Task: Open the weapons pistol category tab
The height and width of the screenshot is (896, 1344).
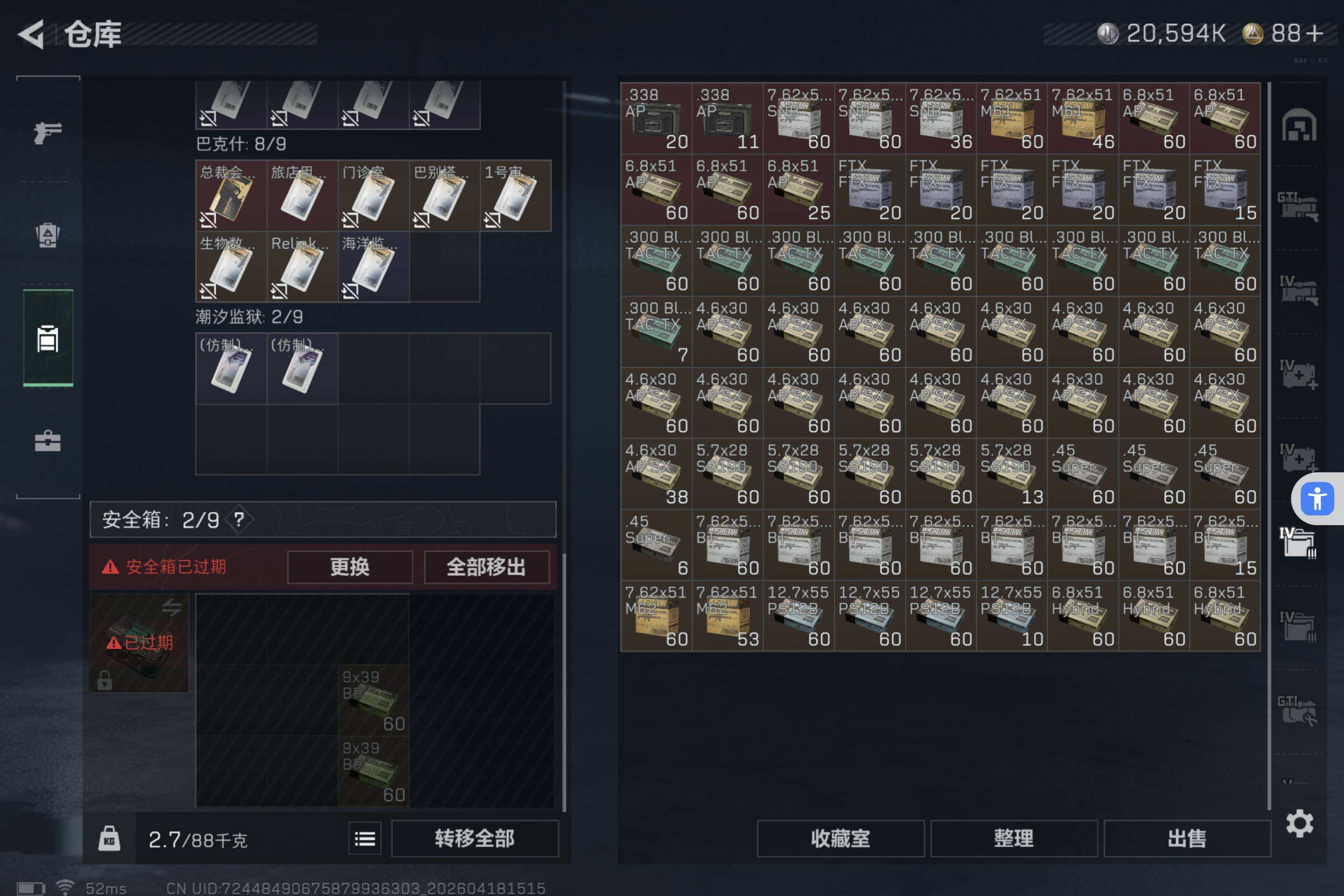Action: [x=48, y=133]
